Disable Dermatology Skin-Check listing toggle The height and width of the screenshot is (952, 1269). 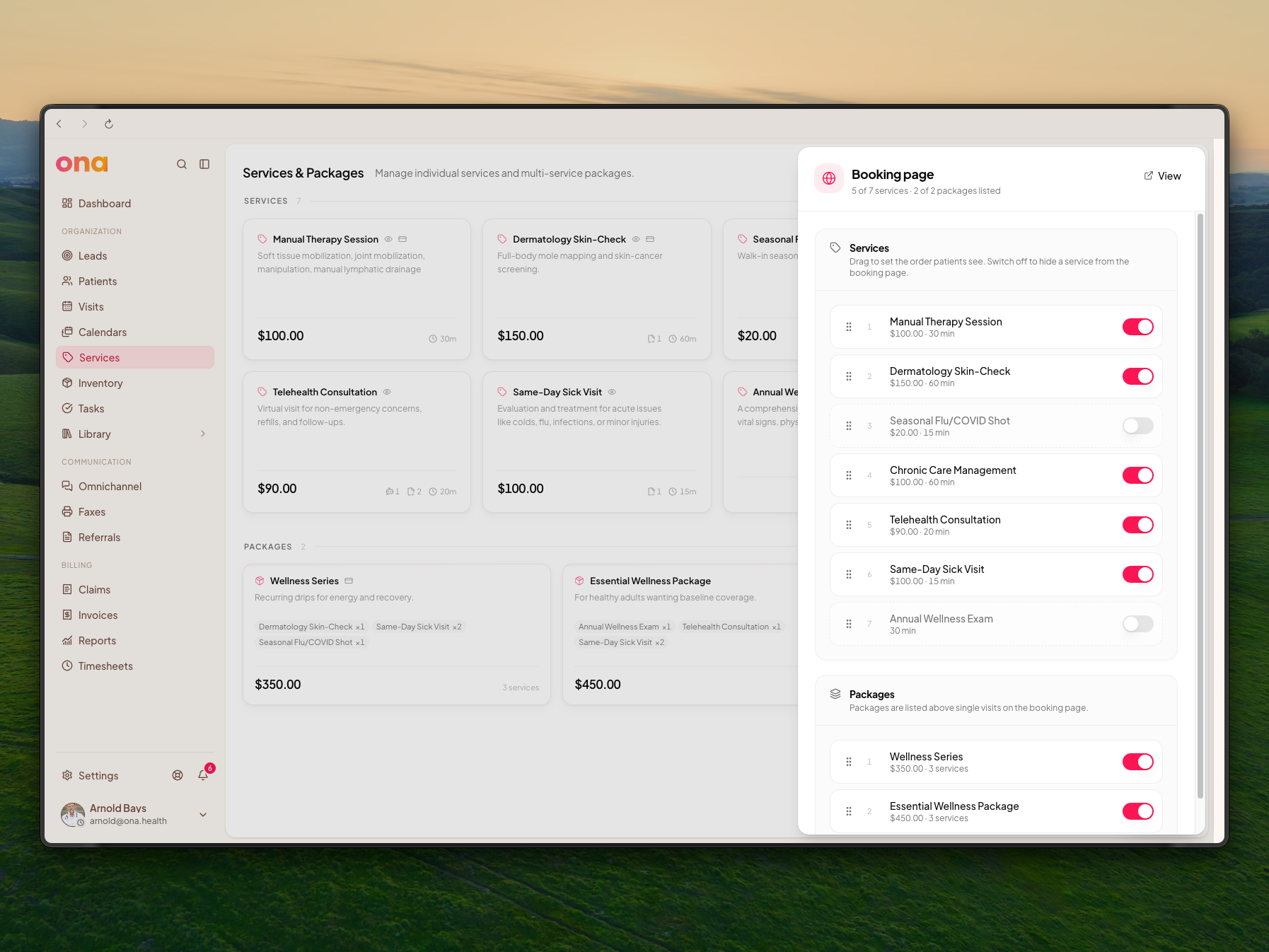click(1137, 376)
